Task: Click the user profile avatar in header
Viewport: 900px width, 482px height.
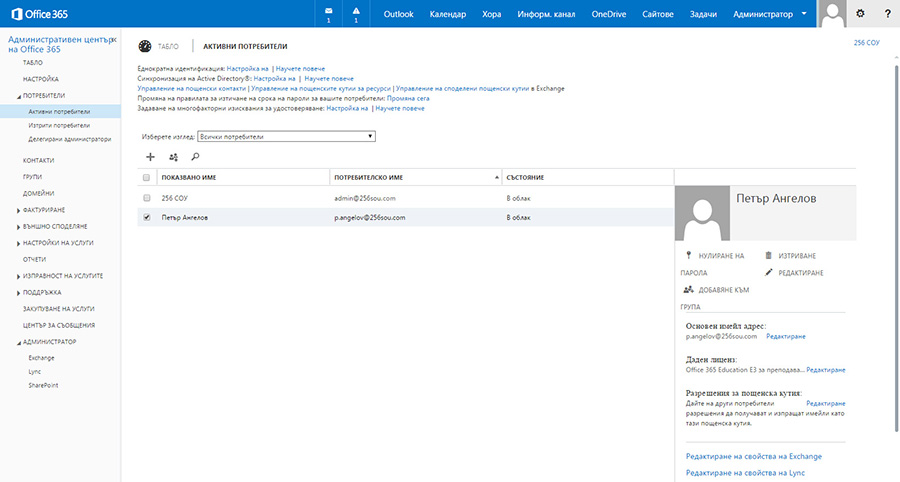Action: coord(832,14)
